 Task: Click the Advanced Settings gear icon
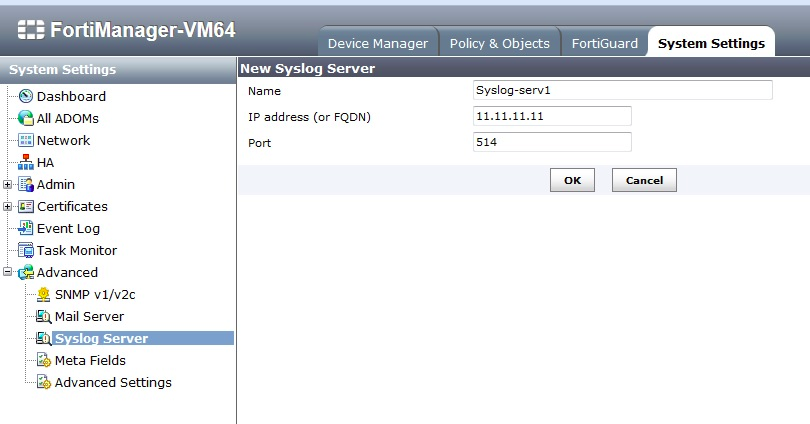pos(44,383)
